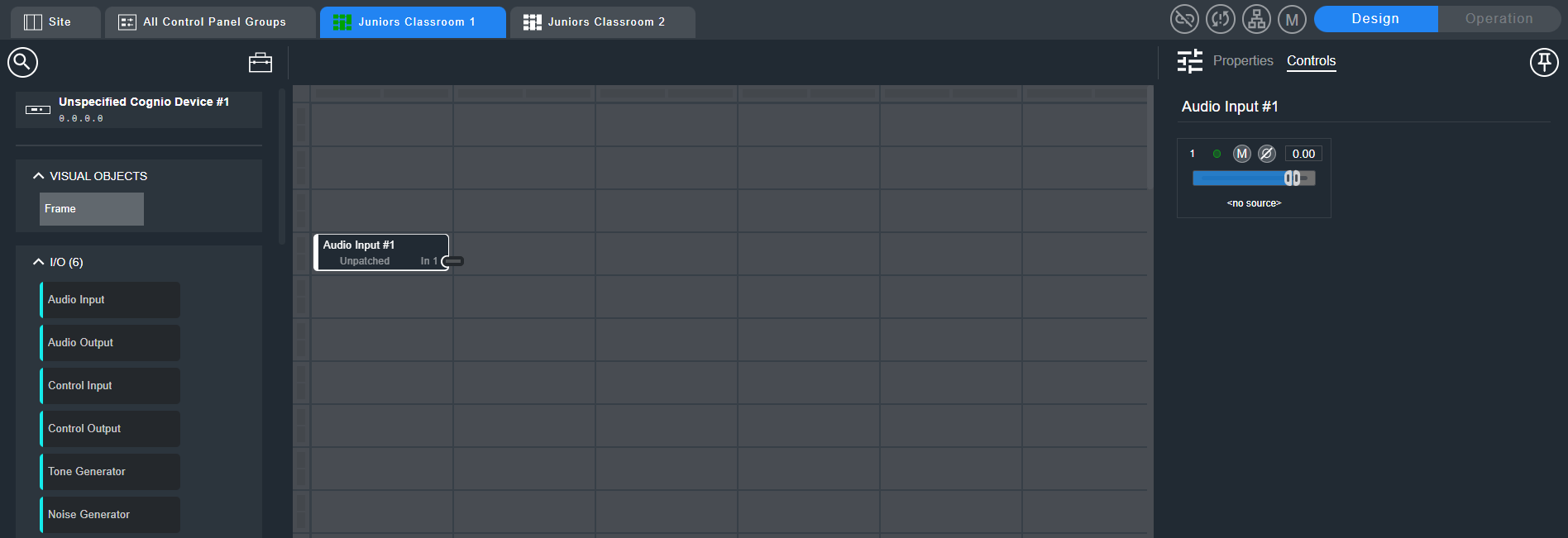1568x538 pixels.
Task: Click the green signal indicator for channel 1
Action: pyautogui.click(x=1217, y=154)
